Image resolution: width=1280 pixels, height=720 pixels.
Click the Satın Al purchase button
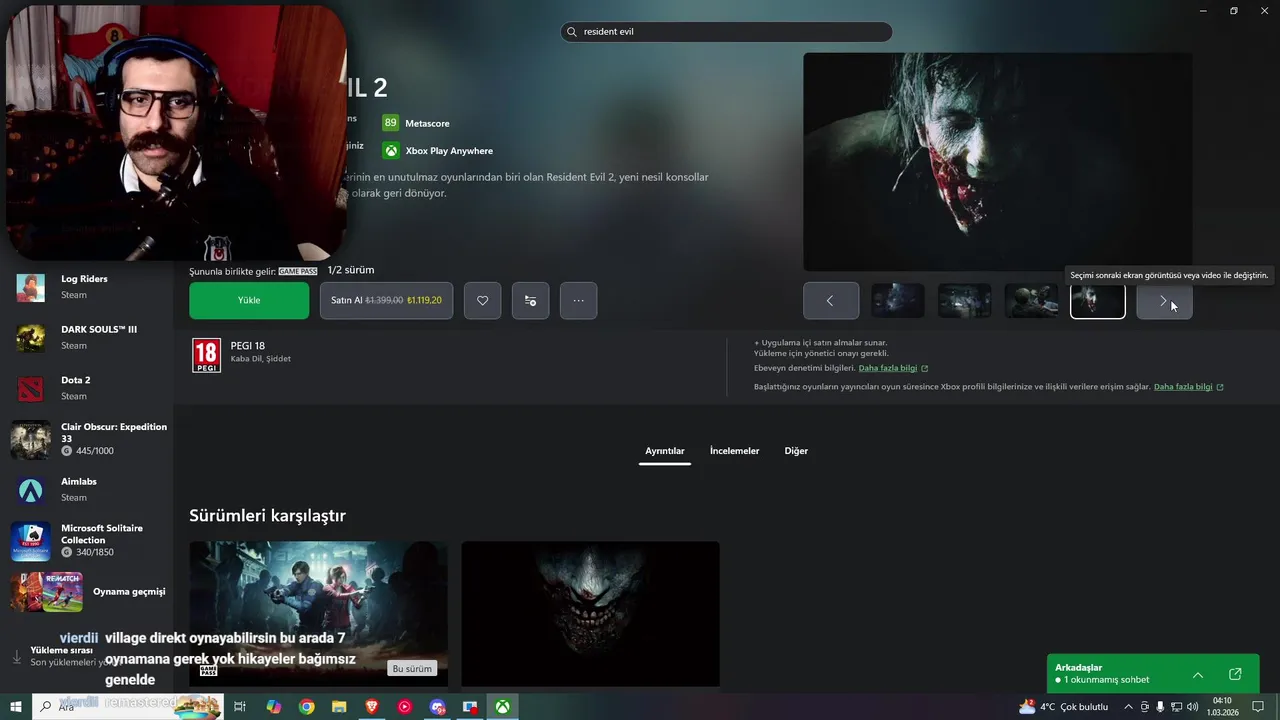click(x=386, y=300)
